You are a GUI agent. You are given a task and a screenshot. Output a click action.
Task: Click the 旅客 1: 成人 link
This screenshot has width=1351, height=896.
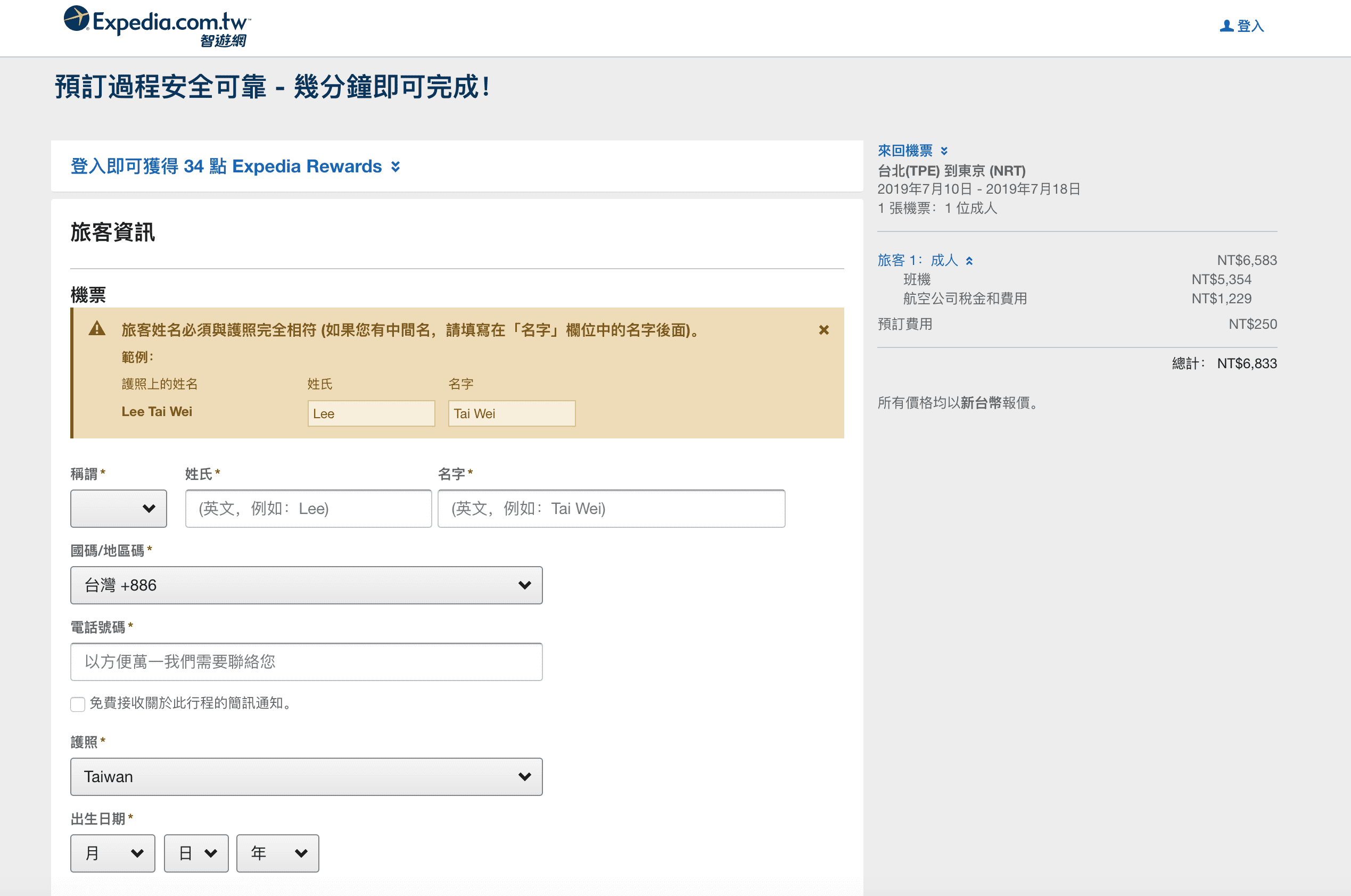point(918,261)
